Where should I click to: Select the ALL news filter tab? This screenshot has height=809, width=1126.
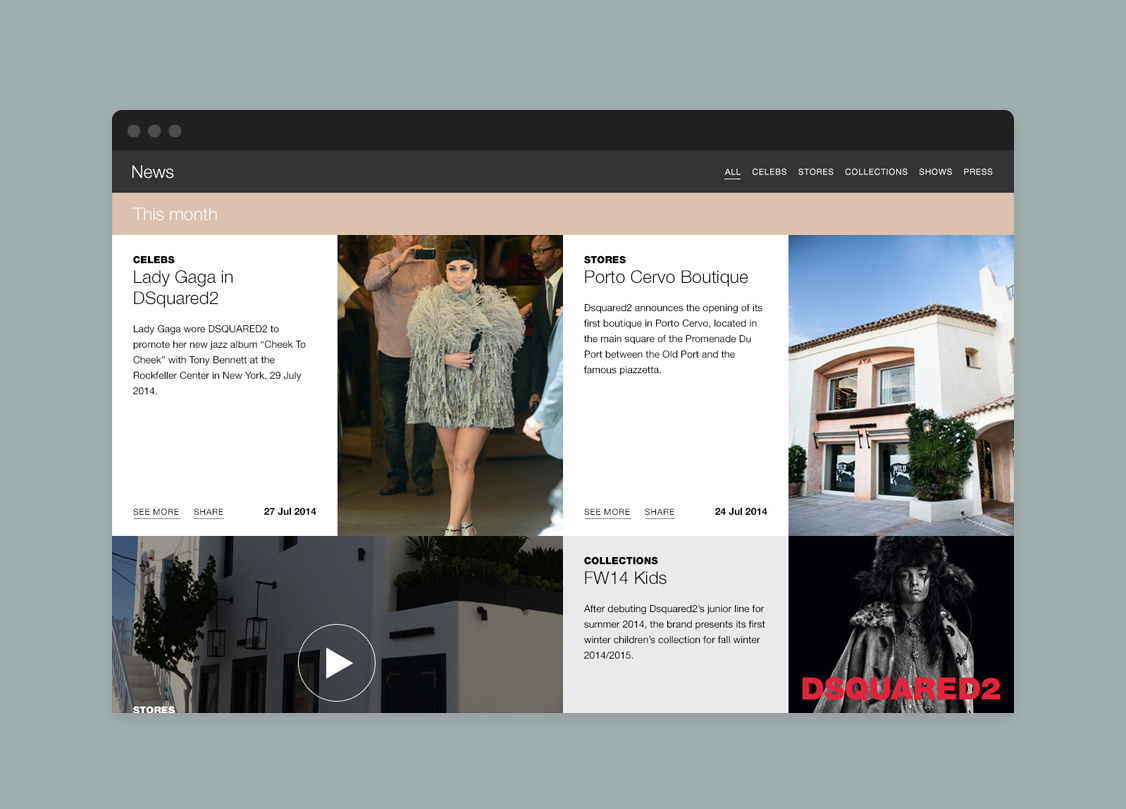pos(732,172)
